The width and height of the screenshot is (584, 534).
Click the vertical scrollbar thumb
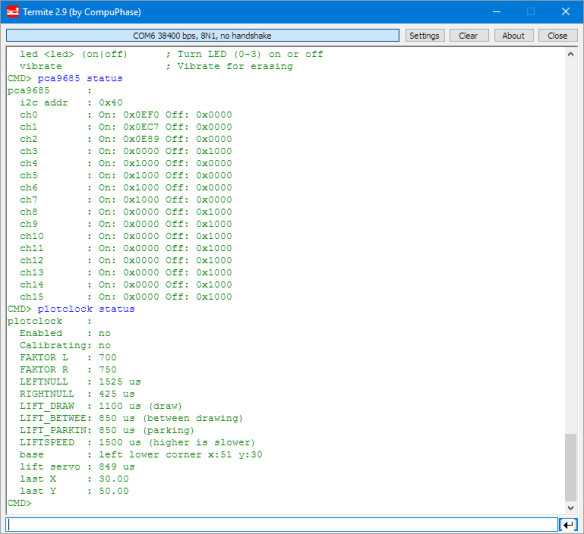(571, 467)
